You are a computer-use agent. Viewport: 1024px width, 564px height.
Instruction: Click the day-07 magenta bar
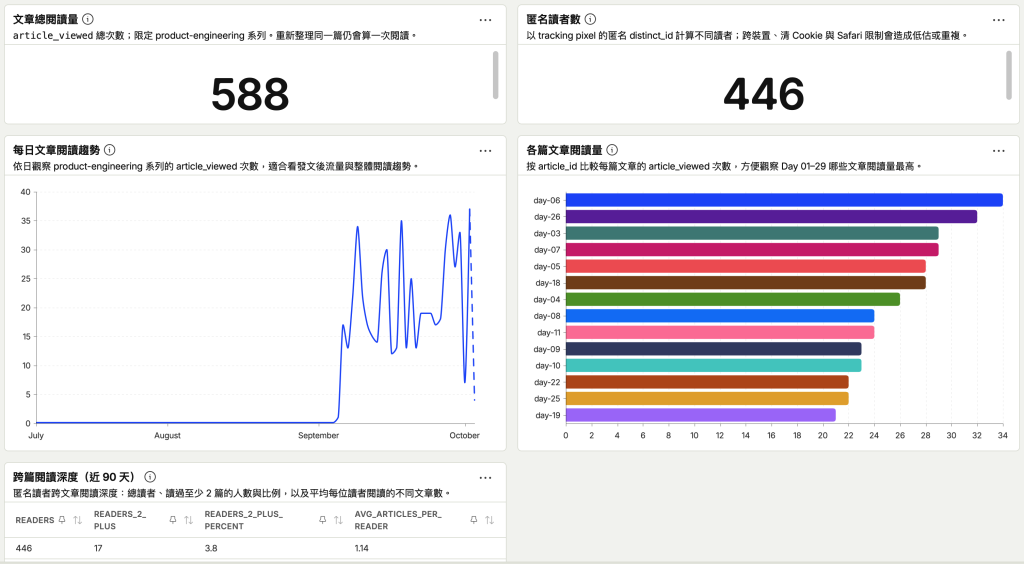pos(752,249)
